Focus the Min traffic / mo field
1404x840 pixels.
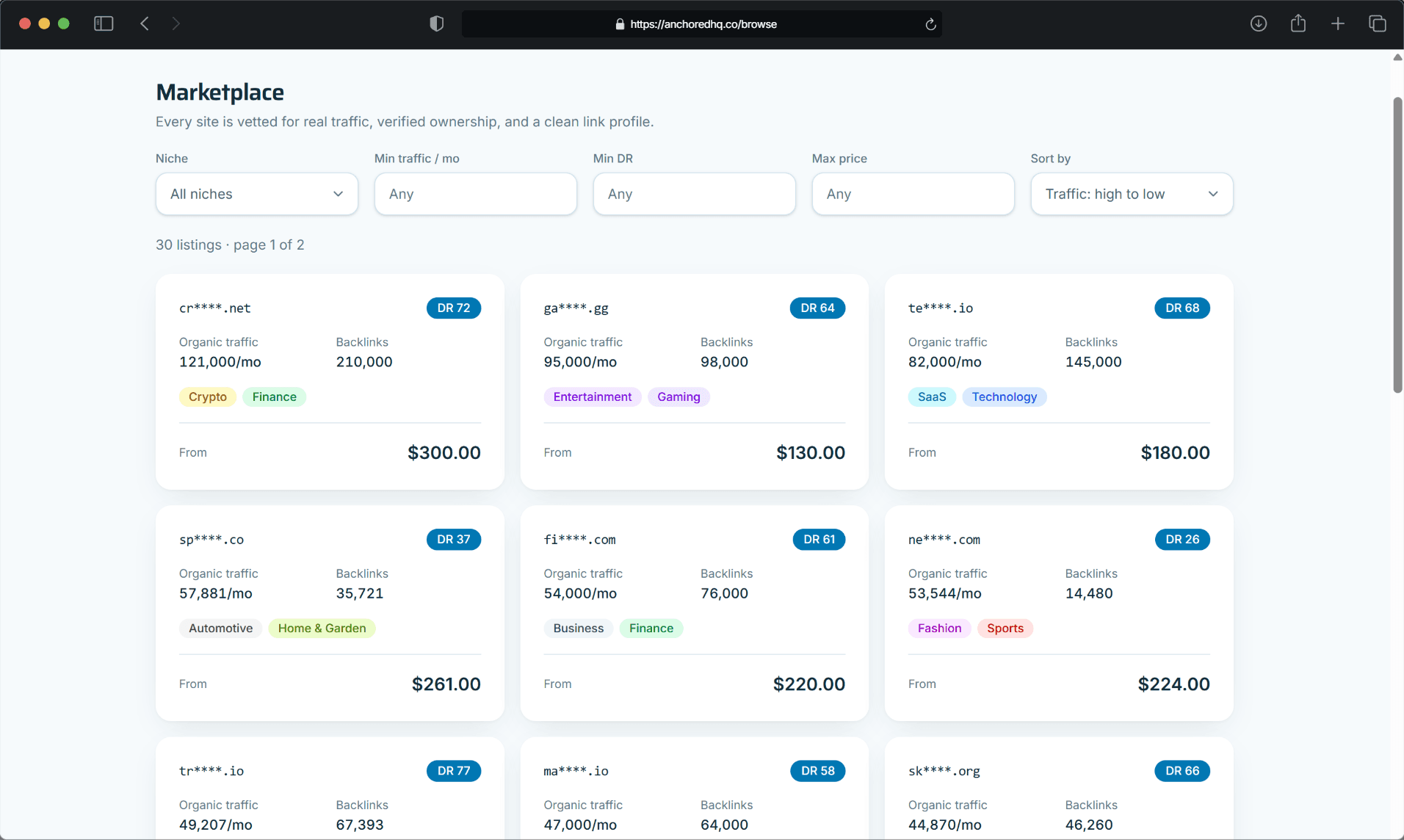point(476,194)
